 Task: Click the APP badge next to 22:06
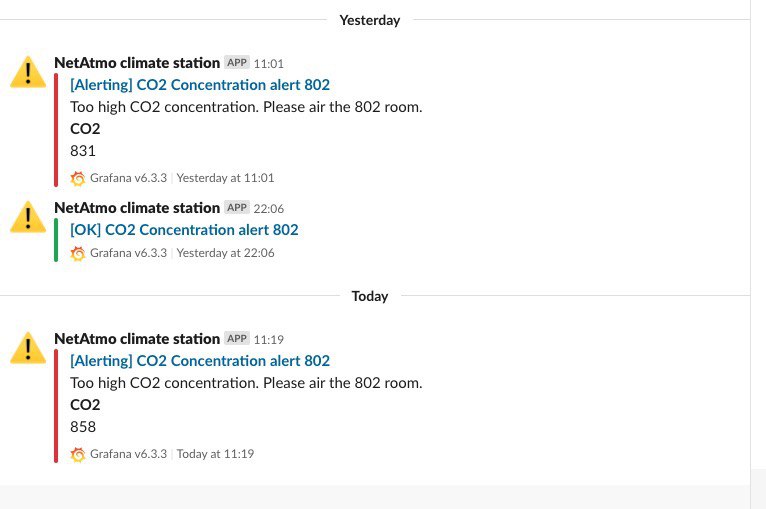pyautogui.click(x=237, y=208)
